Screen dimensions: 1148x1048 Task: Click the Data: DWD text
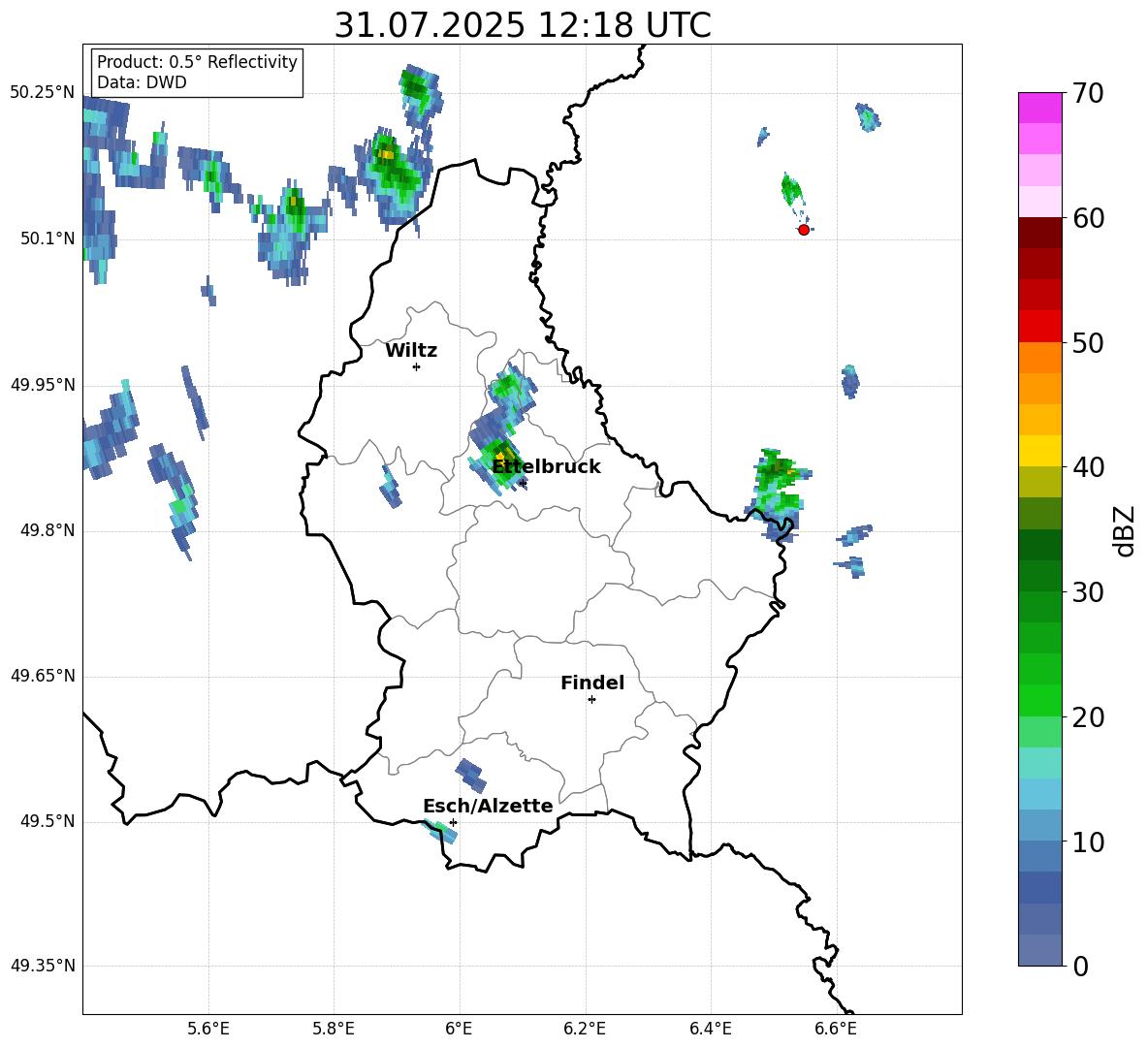pyautogui.click(x=142, y=82)
